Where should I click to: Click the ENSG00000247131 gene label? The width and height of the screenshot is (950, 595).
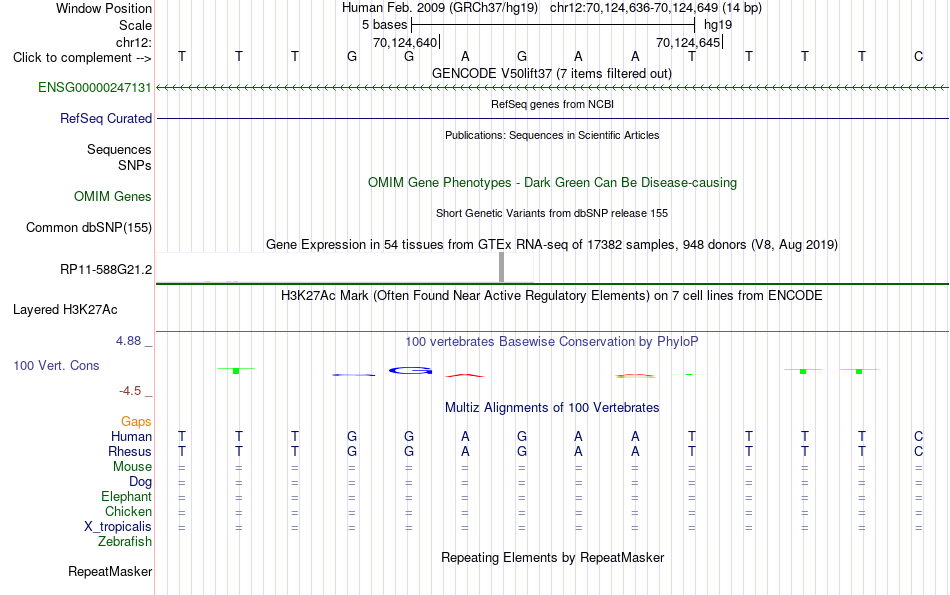pyautogui.click(x=95, y=87)
